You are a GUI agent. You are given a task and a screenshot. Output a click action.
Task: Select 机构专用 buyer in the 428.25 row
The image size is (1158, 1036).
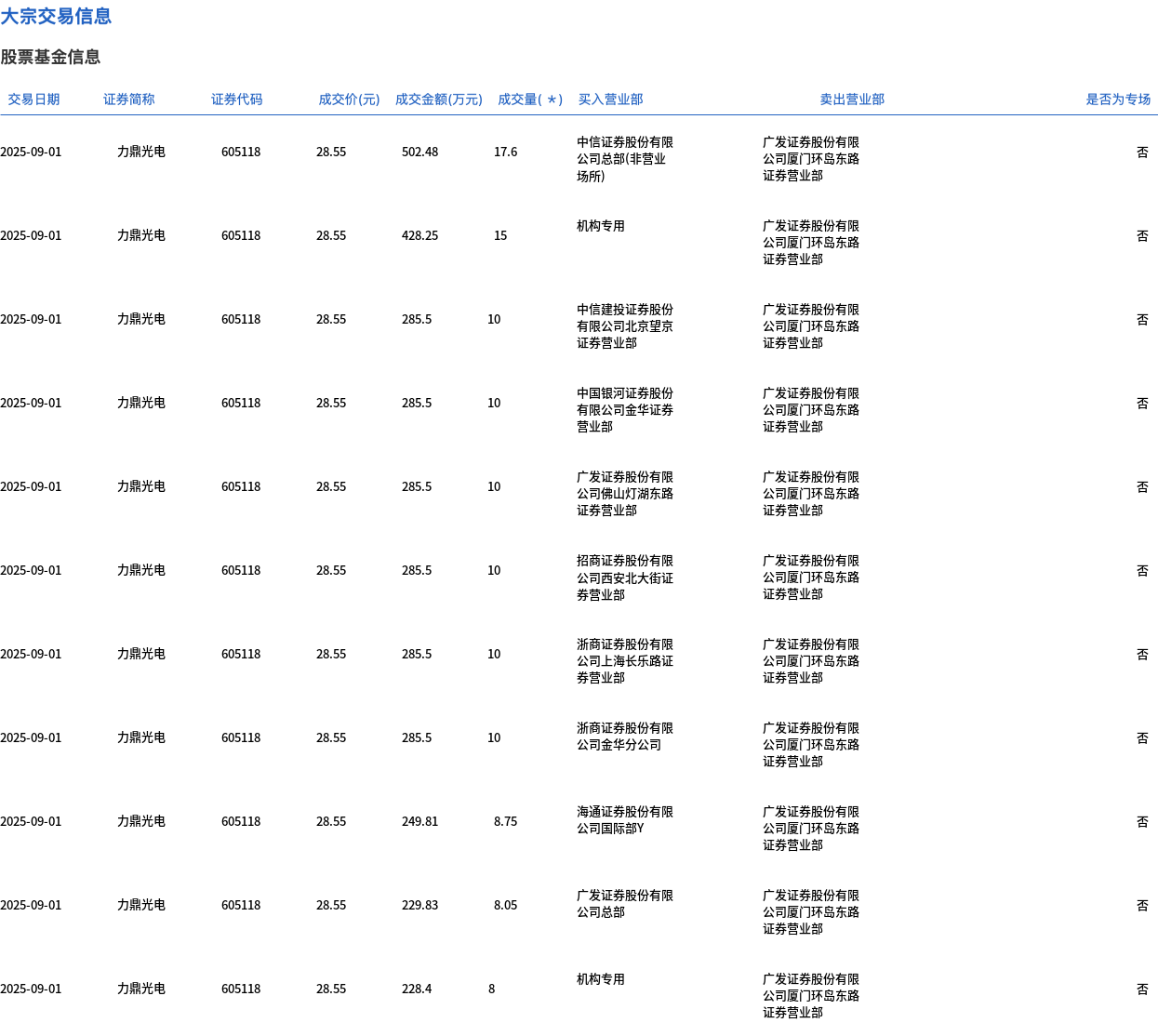coord(601,226)
